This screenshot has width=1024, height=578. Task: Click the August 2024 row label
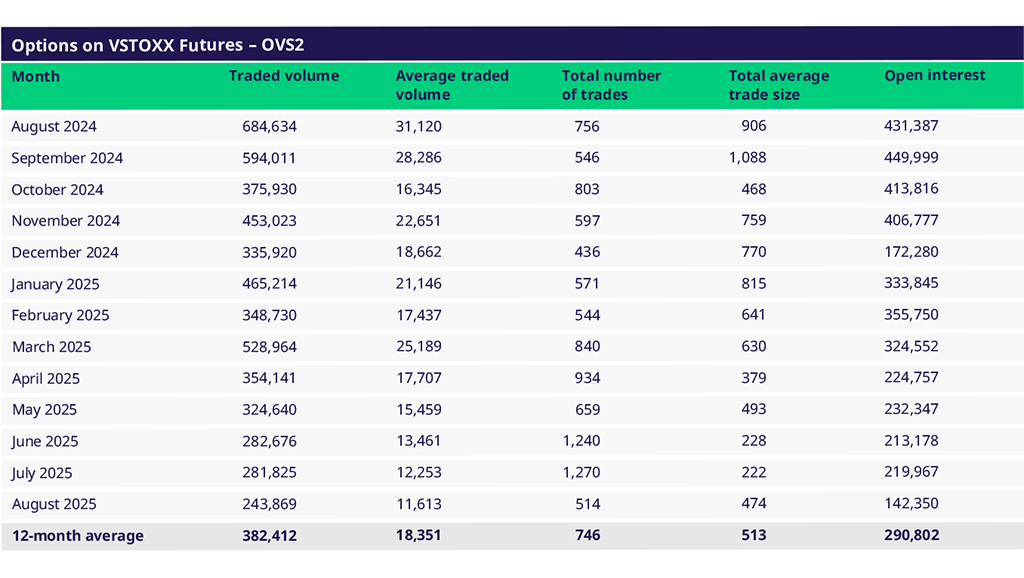(x=54, y=126)
